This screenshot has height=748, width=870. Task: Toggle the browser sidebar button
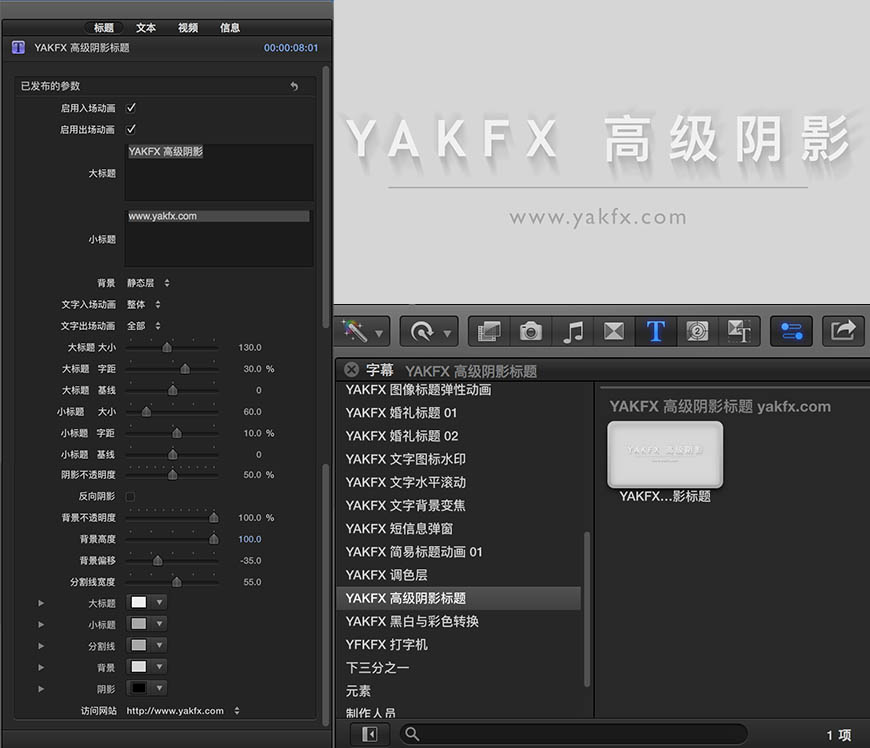pos(370,734)
